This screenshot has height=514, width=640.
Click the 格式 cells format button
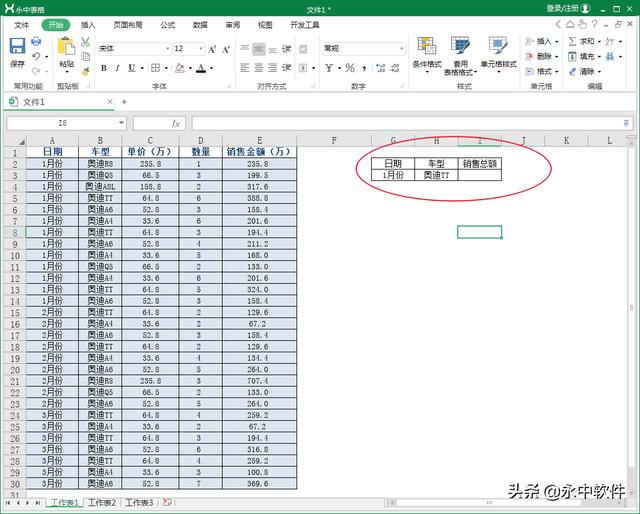pyautogui.click(x=542, y=72)
